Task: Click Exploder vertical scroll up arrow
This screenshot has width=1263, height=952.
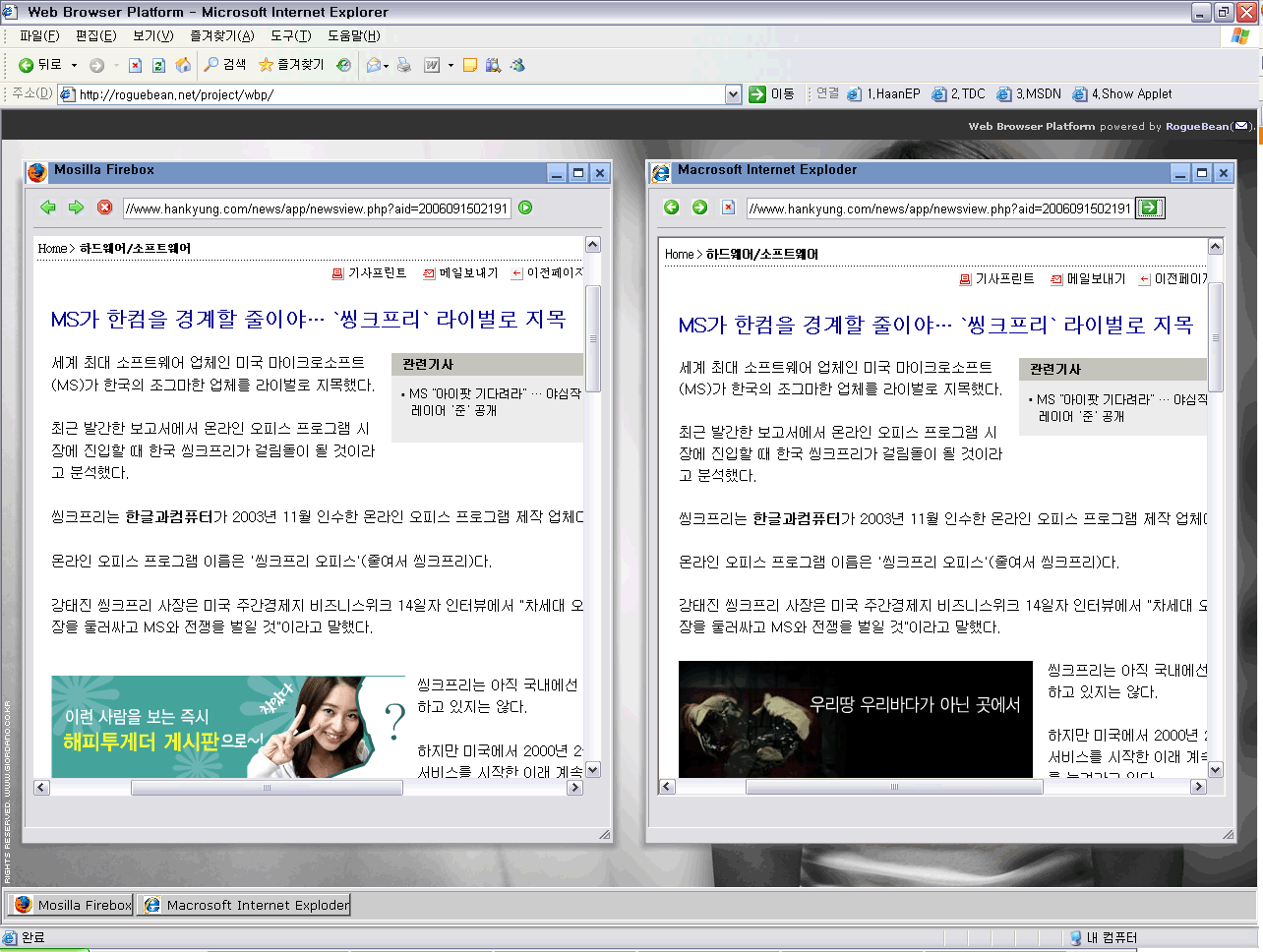Action: (1216, 247)
